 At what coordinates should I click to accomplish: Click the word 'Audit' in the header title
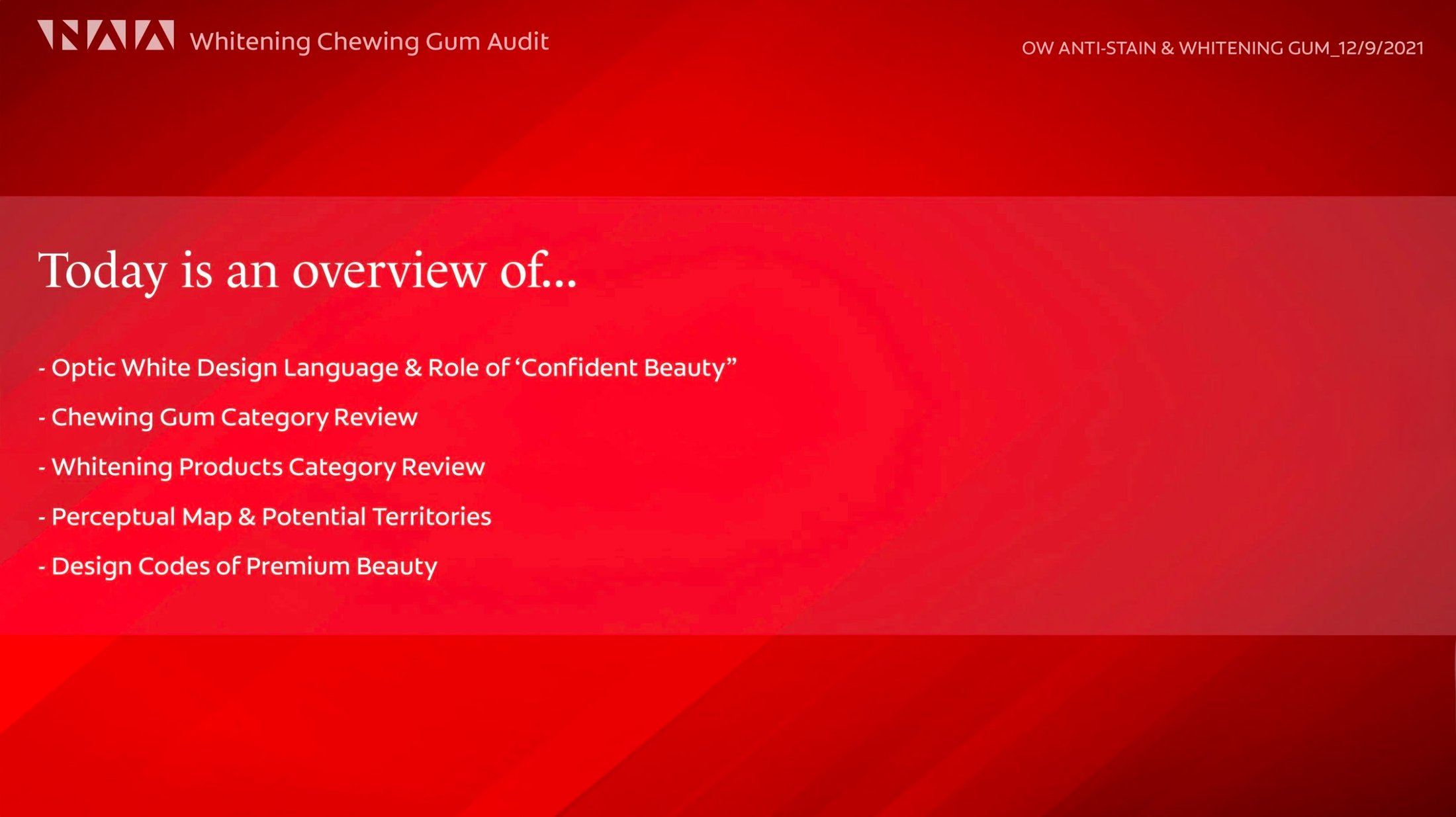[518, 42]
